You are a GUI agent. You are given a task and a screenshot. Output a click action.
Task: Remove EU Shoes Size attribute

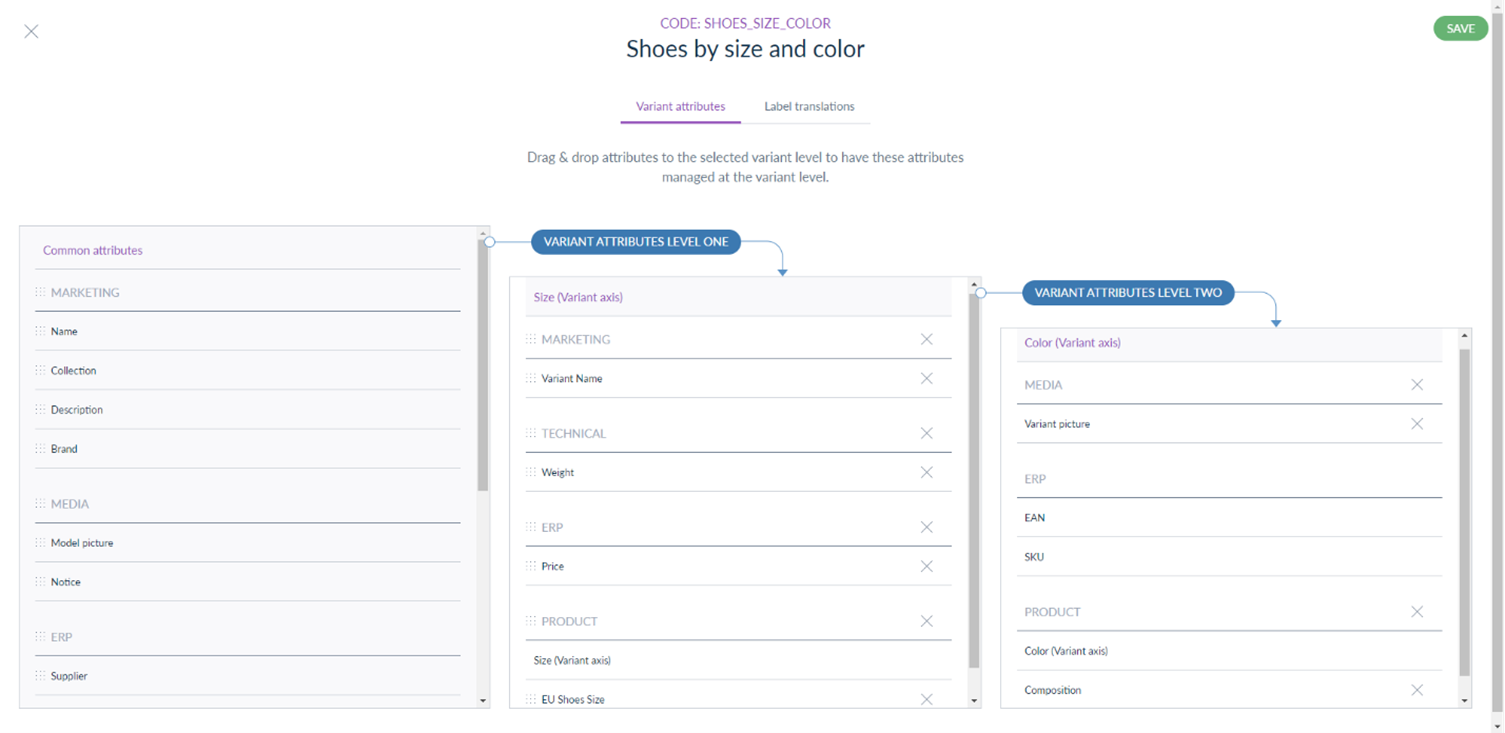pos(926,700)
